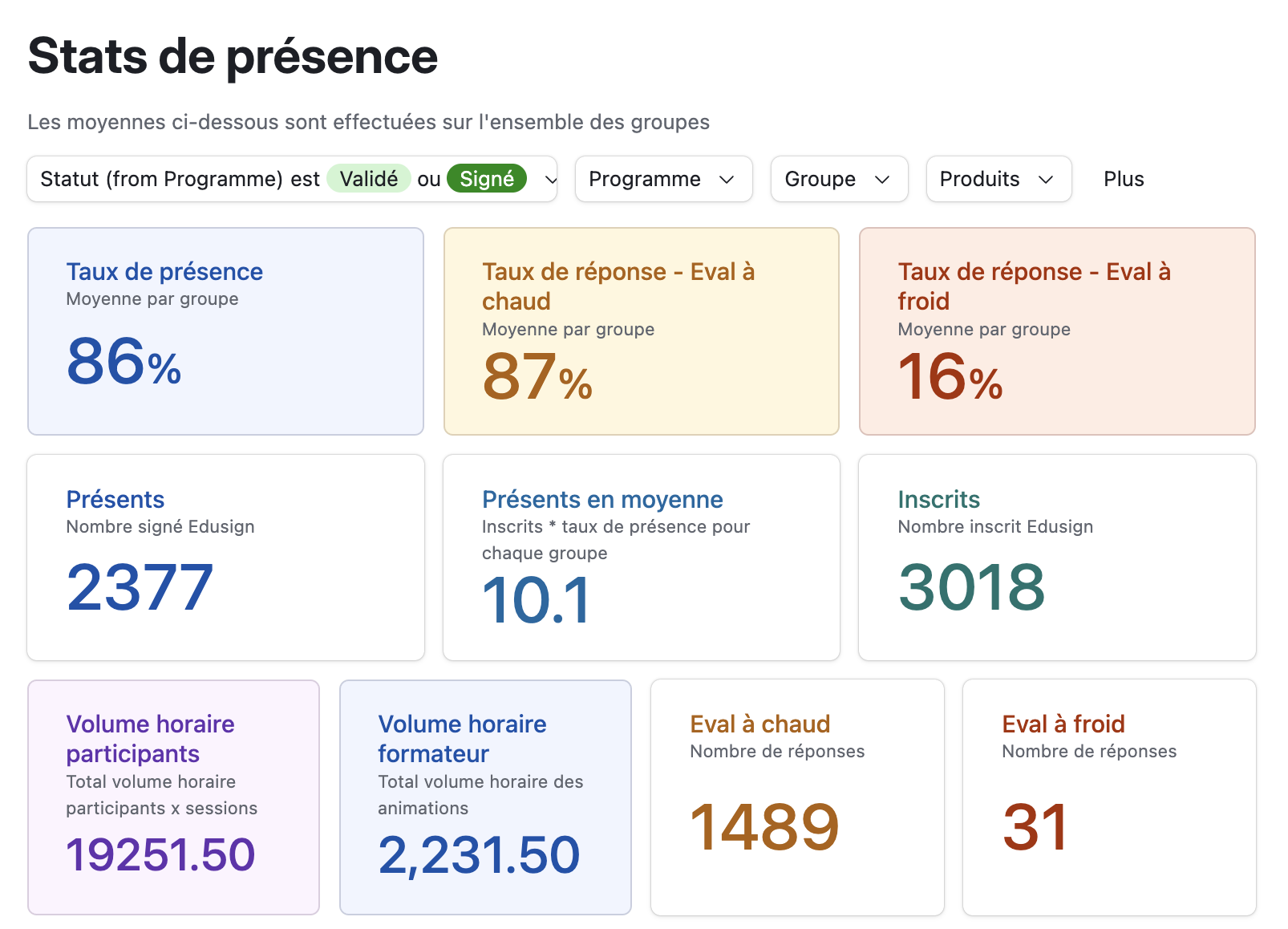The width and height of the screenshot is (1288, 929).
Task: Expand the Produits filter dropdown
Action: [x=998, y=179]
